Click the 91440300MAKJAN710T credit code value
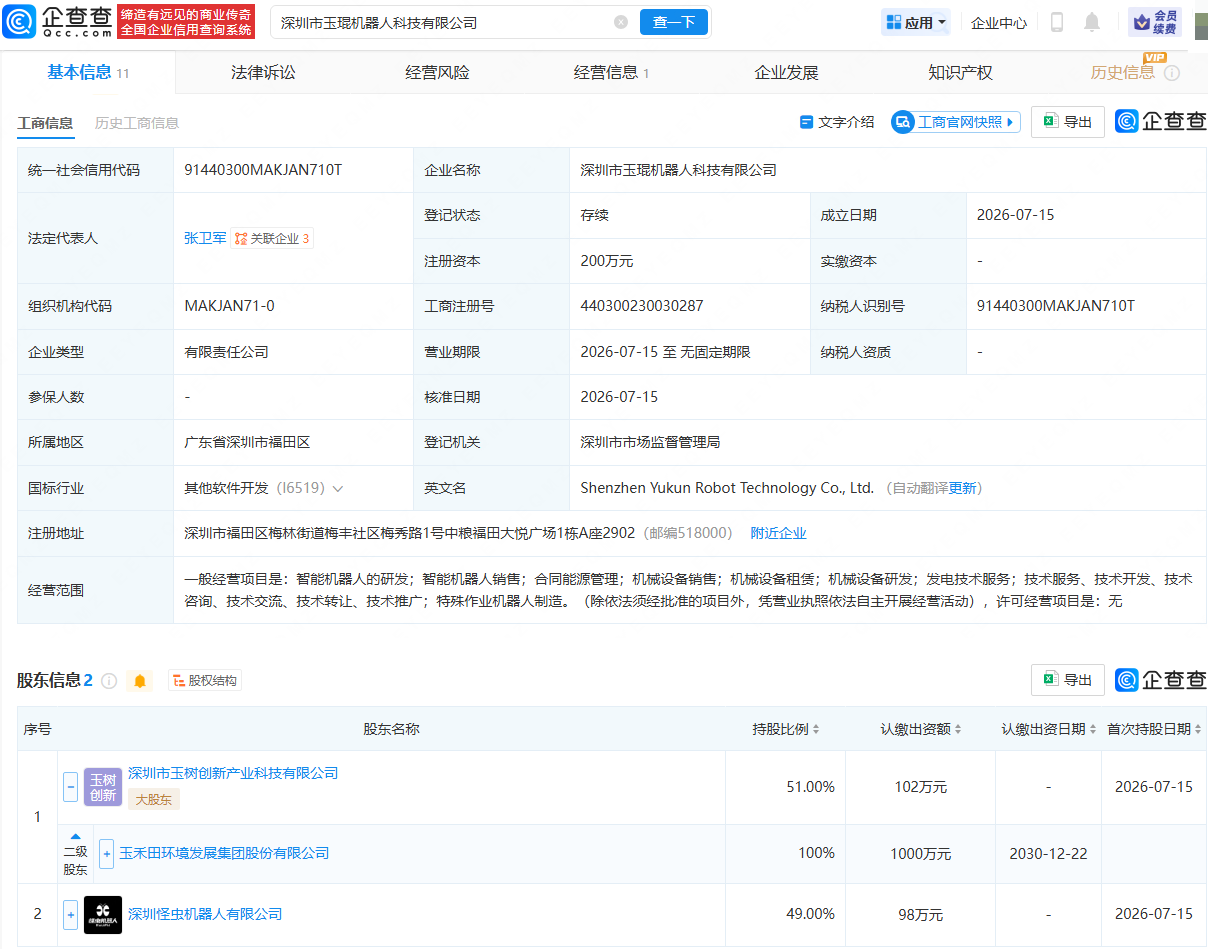Viewport: 1208px width, 949px height. pyautogui.click(x=263, y=170)
